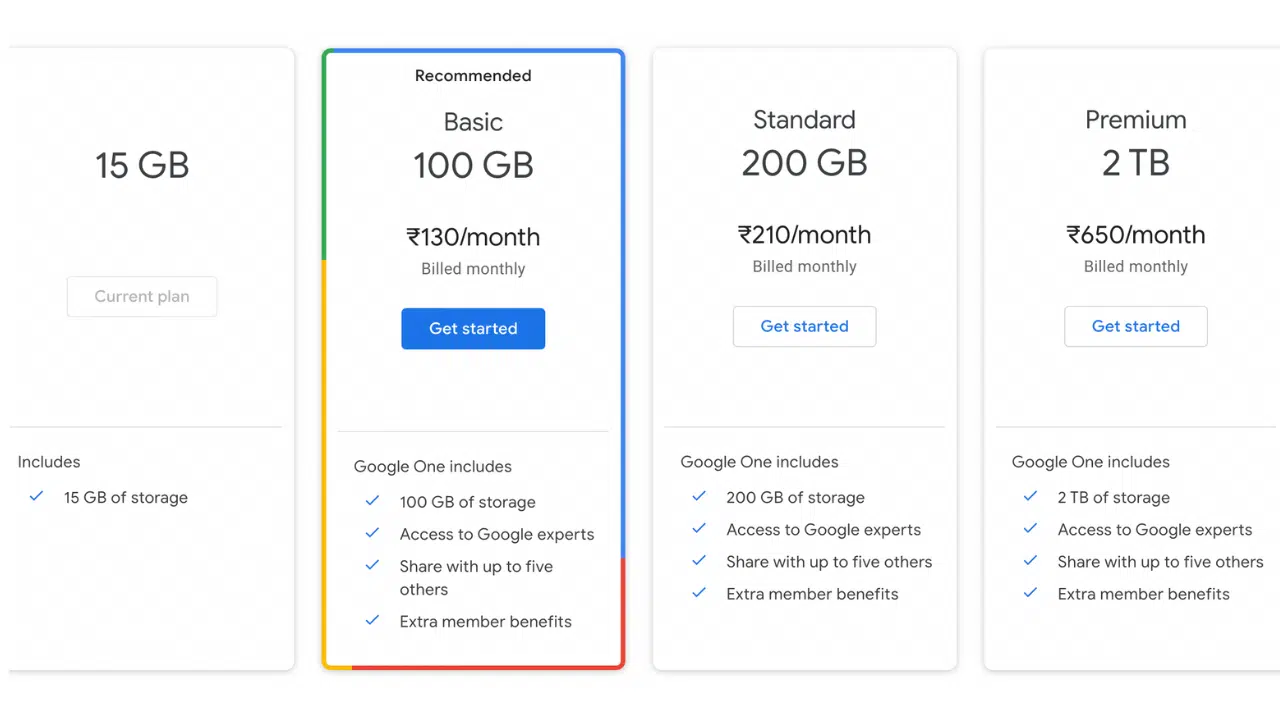Click Get started for the Basic plan
The width and height of the screenshot is (1280, 720).
click(x=473, y=328)
